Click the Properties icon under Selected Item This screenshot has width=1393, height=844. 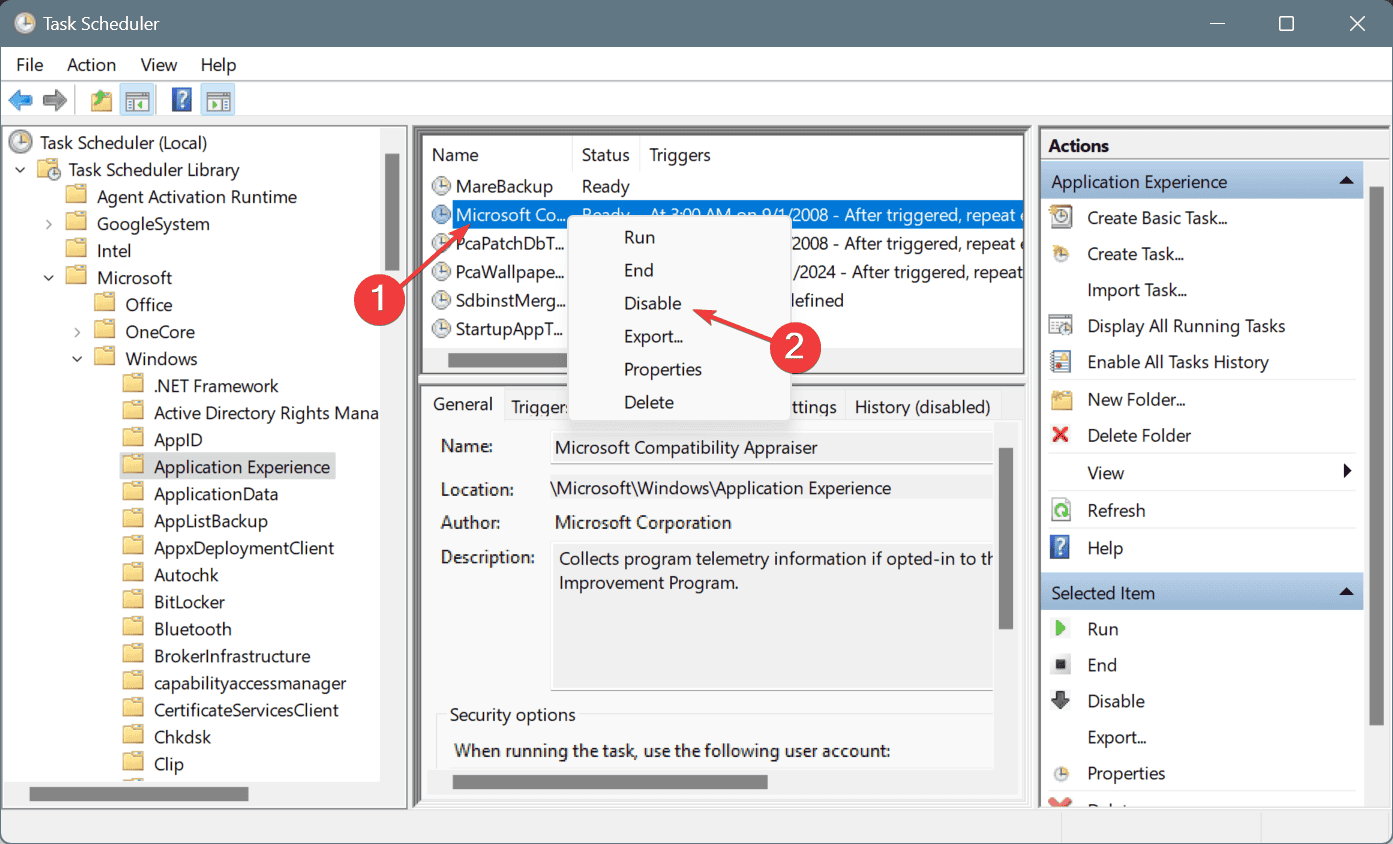point(1061,773)
